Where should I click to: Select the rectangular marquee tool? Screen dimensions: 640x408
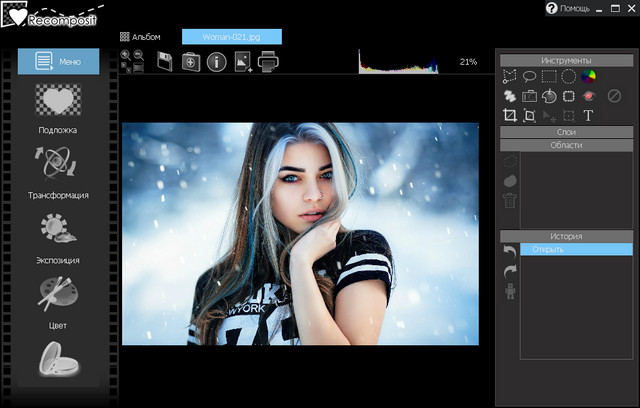point(548,76)
